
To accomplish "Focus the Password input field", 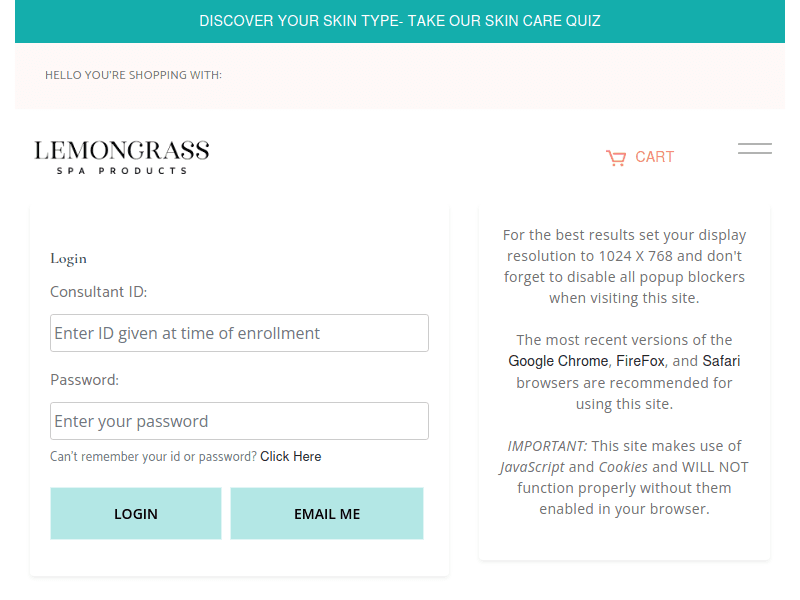I will coord(239,421).
